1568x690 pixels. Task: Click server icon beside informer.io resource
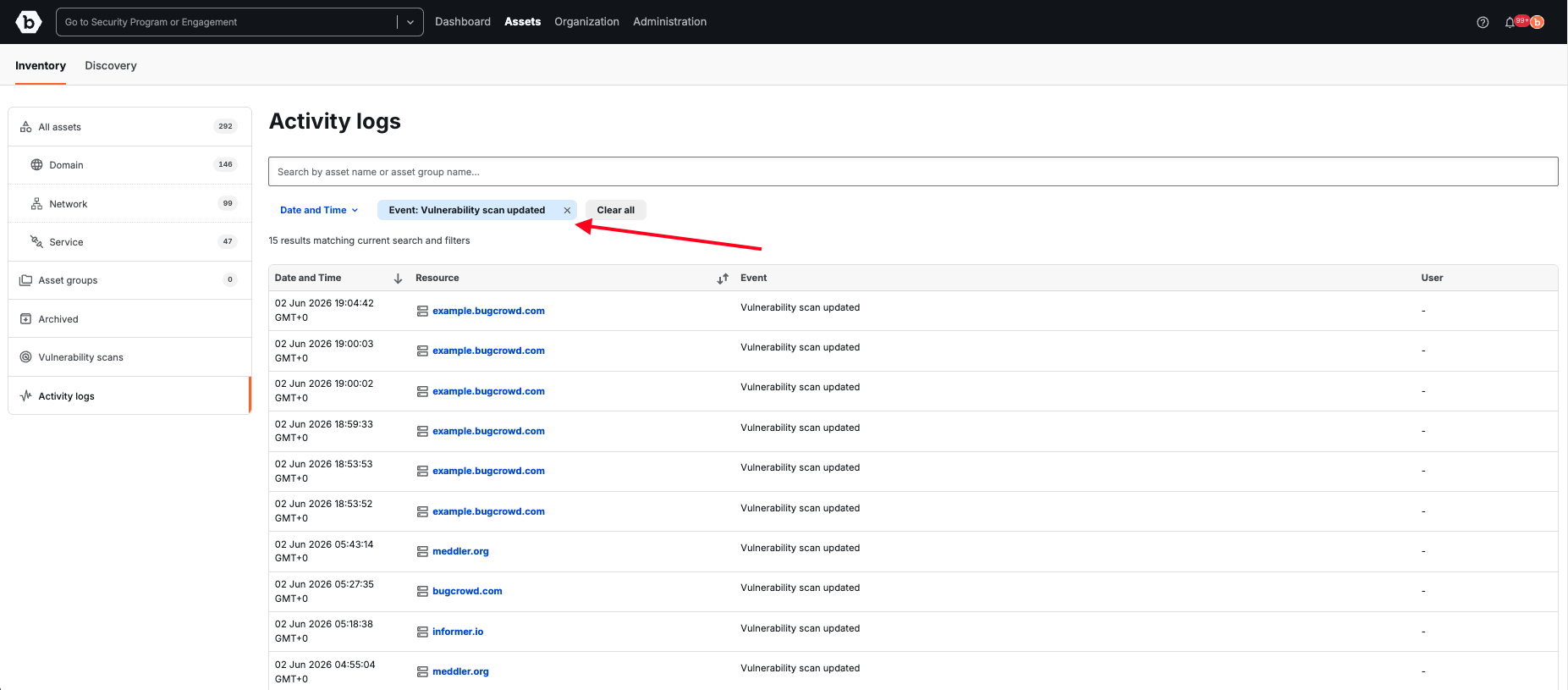[422, 632]
